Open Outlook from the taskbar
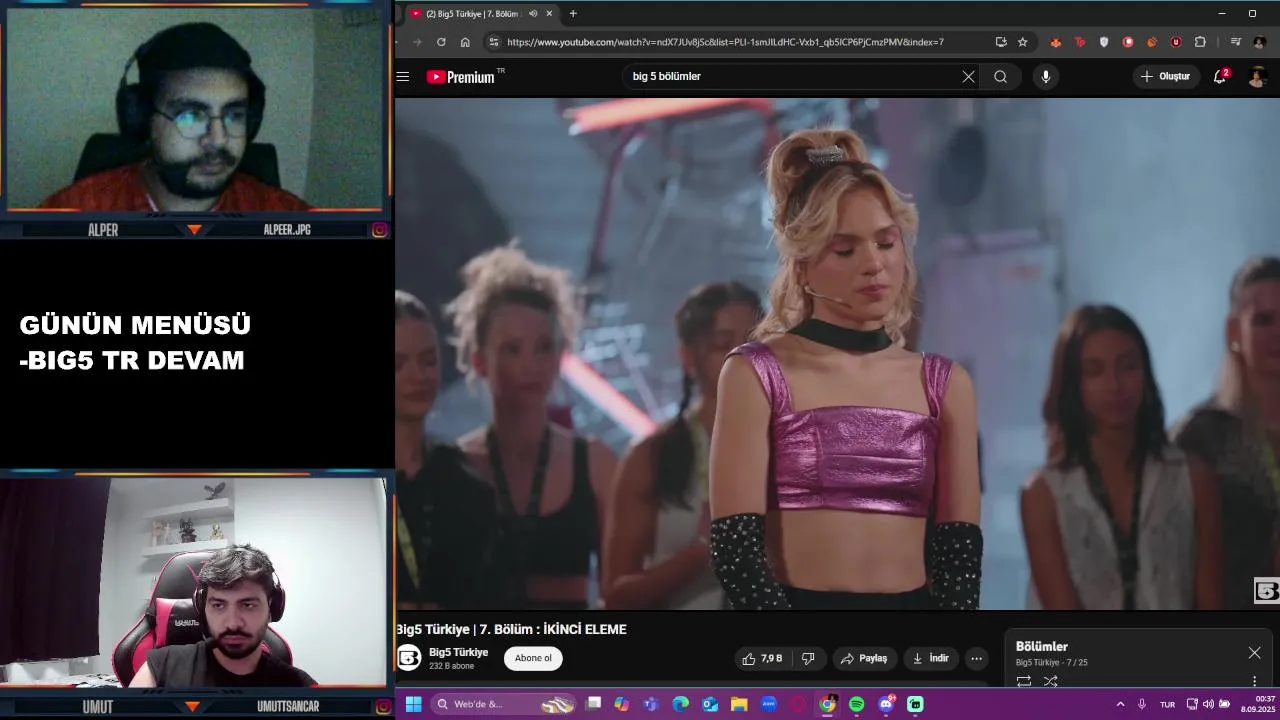The width and height of the screenshot is (1280, 720). [x=710, y=704]
